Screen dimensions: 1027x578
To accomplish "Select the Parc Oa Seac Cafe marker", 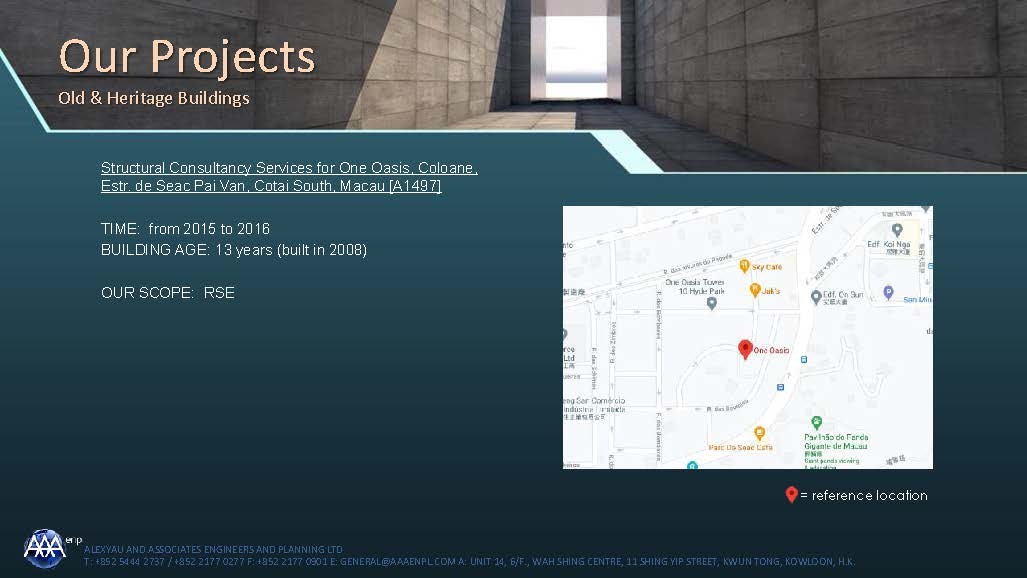I will click(759, 433).
